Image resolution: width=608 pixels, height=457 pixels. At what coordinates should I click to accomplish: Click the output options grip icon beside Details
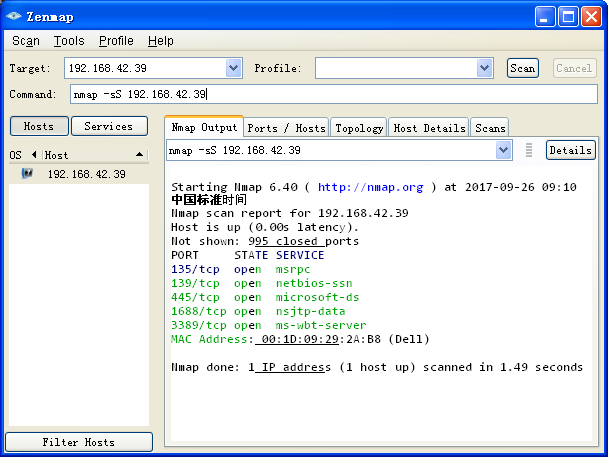click(529, 150)
